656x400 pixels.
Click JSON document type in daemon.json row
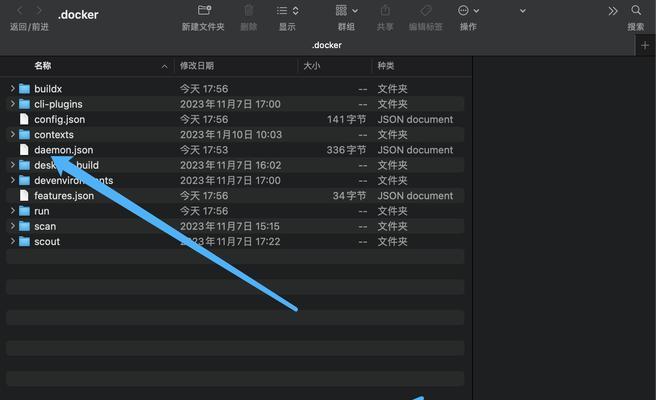(x=415, y=150)
